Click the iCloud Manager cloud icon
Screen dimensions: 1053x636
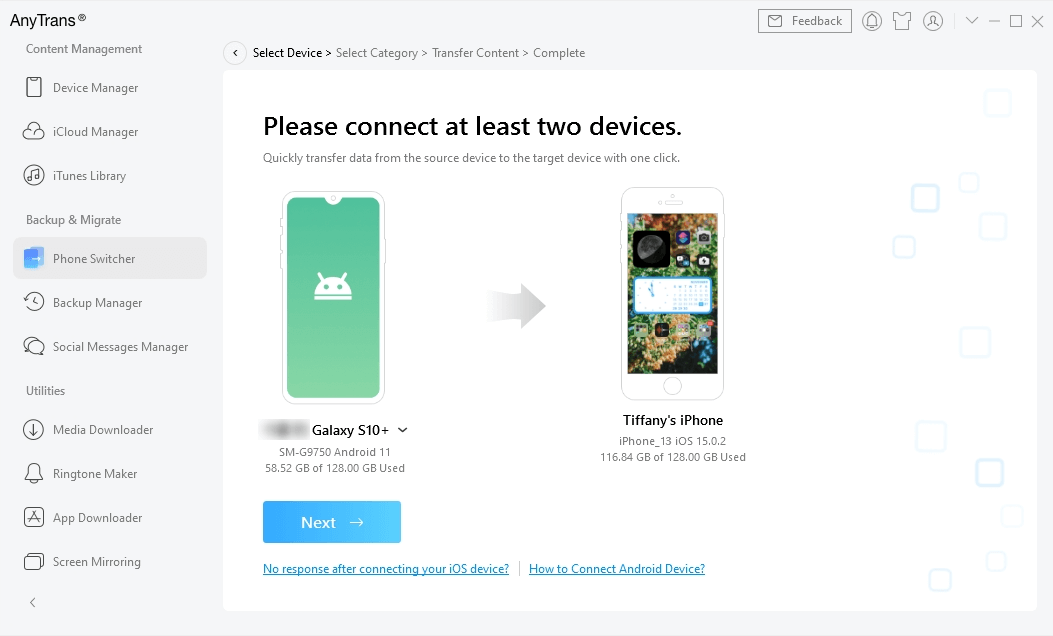pos(34,132)
